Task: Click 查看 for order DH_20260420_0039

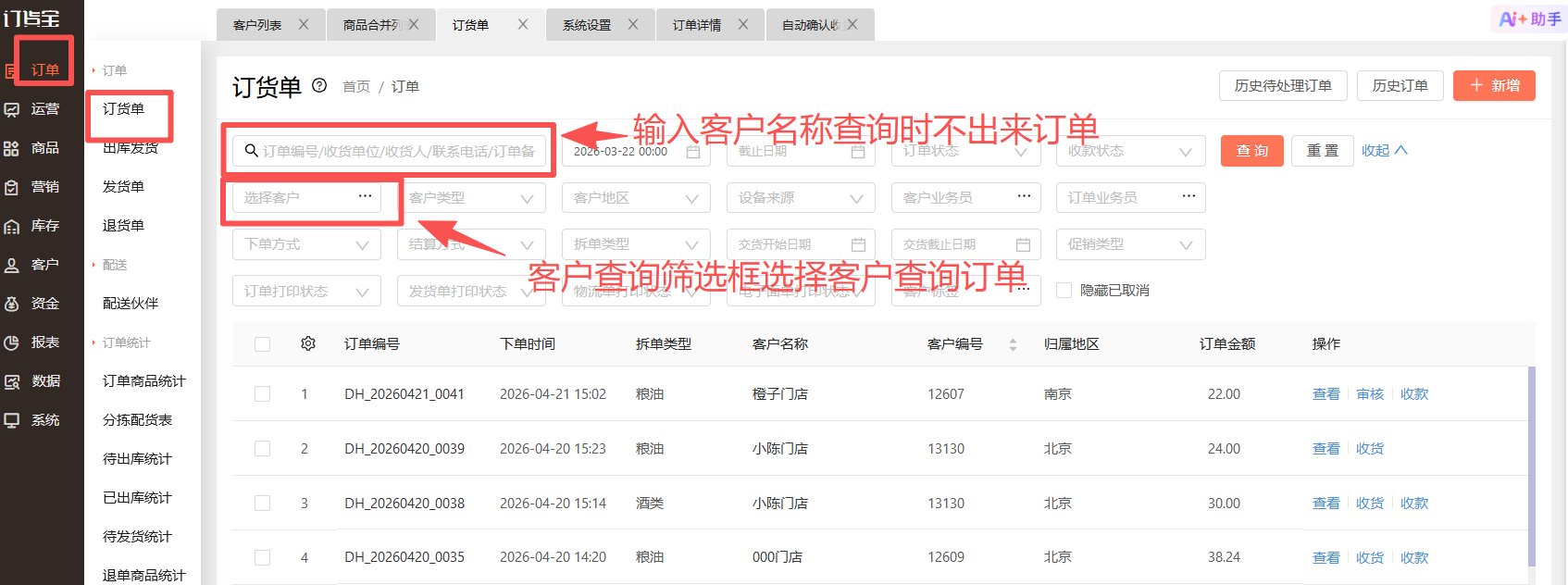Action: click(x=1326, y=449)
